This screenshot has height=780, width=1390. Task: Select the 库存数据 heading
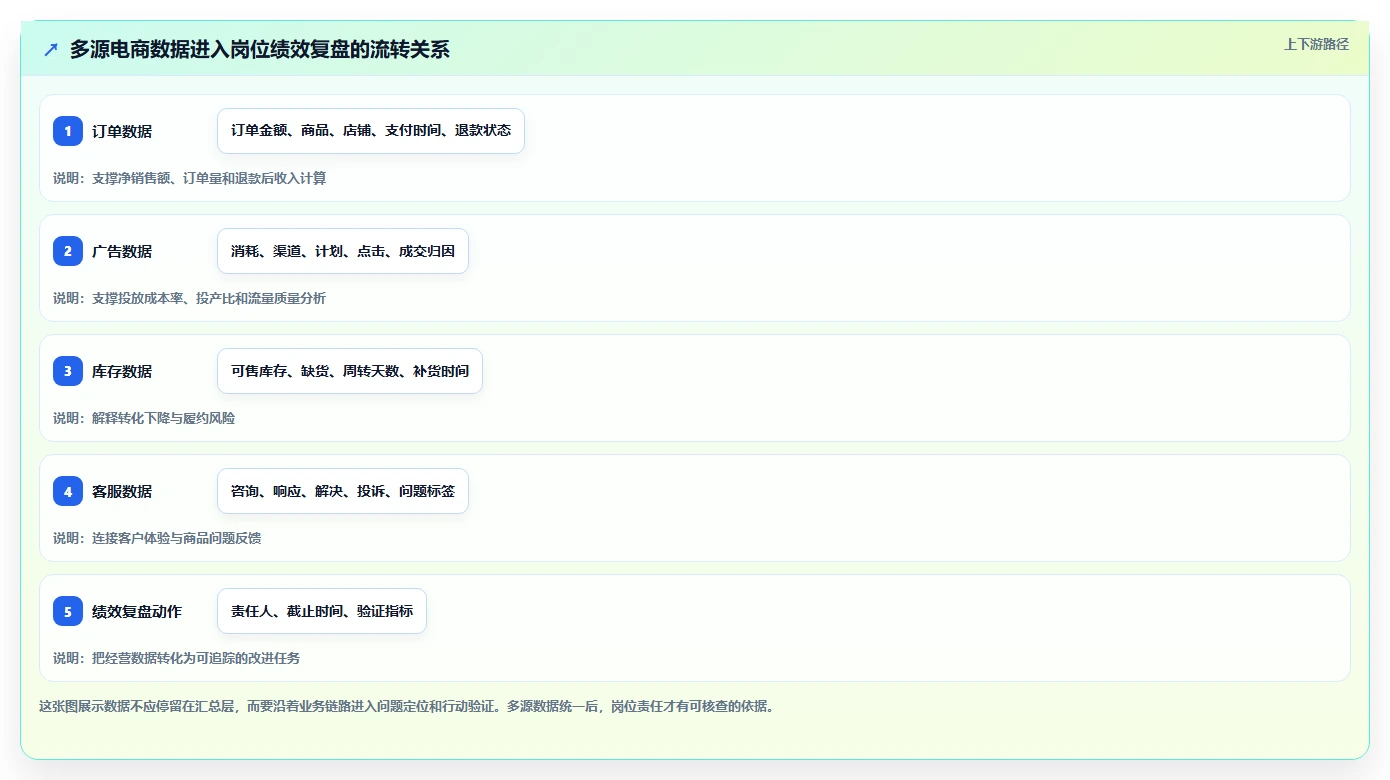[122, 371]
